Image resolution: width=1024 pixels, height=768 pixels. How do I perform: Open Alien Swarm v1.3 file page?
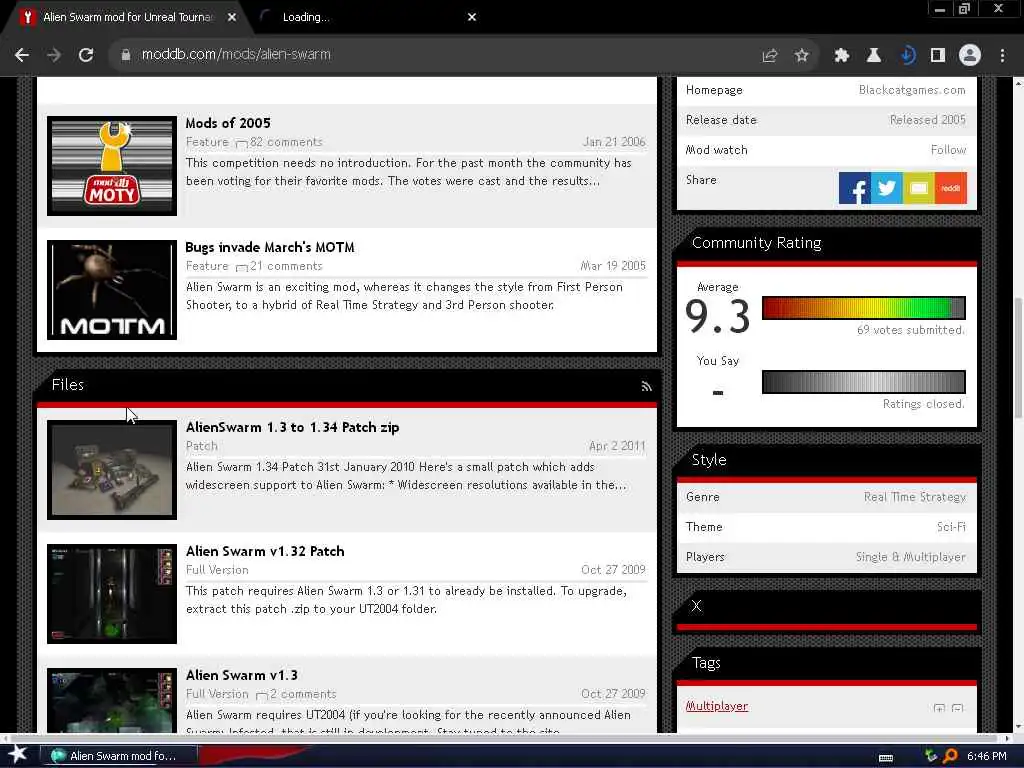(x=242, y=675)
